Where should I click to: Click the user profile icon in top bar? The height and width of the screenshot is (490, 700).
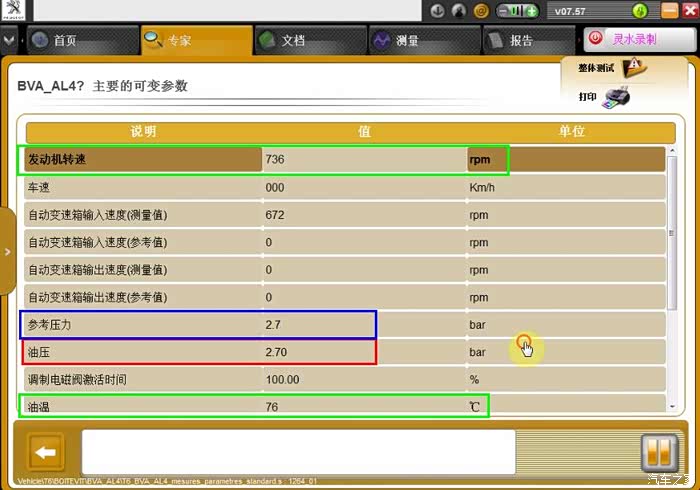pos(458,11)
